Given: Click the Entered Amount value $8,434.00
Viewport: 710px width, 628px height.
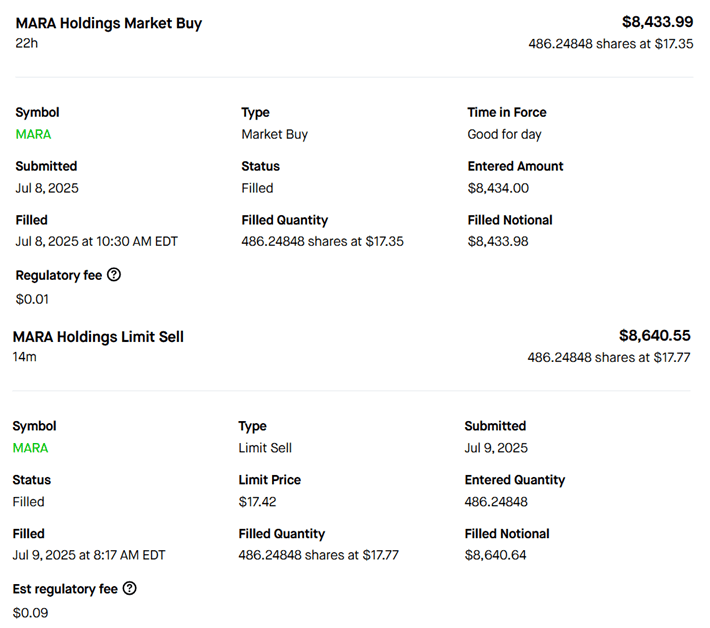Looking at the screenshot, I should tap(498, 188).
